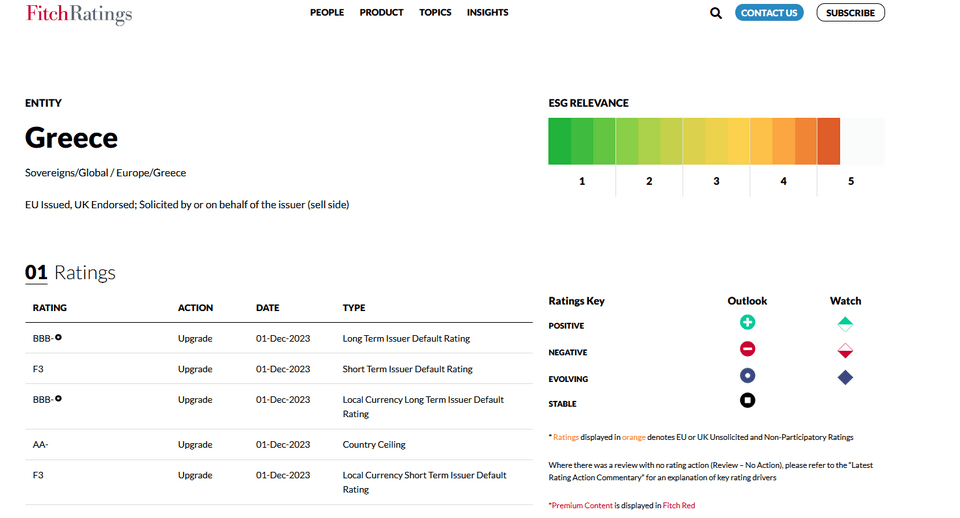The image size is (960, 518).
Task: Click 'Local Currency Short Term Issuer Default Rating'
Action: click(424, 482)
